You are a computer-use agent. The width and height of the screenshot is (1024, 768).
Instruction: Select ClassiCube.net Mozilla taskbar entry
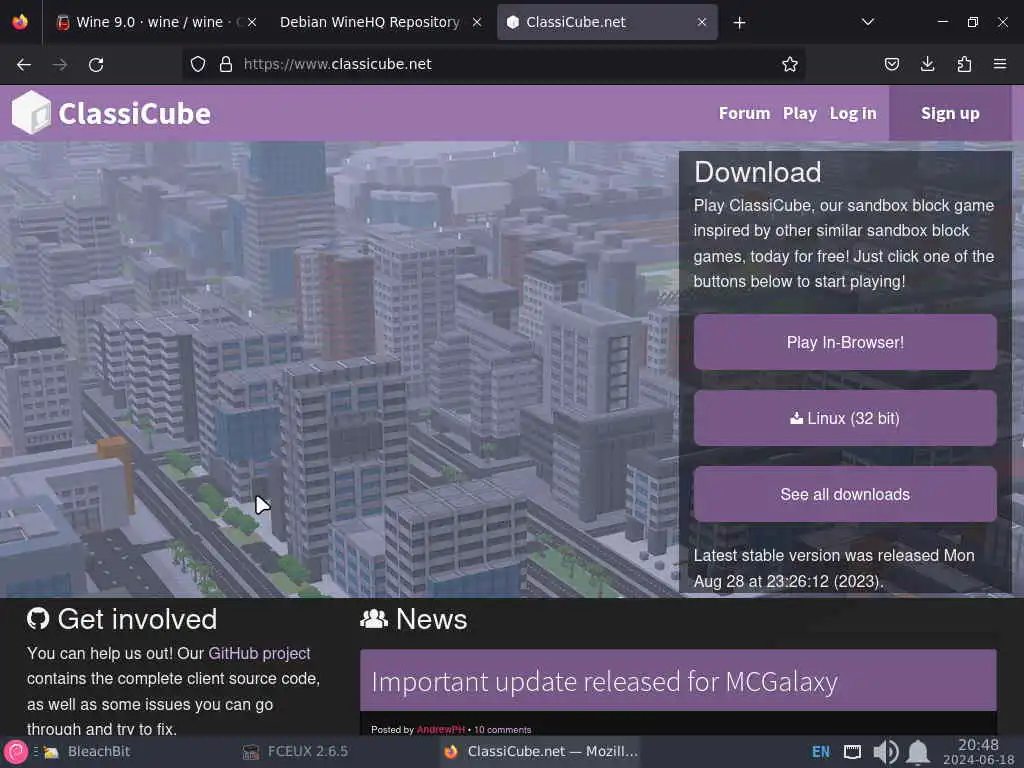click(x=540, y=752)
